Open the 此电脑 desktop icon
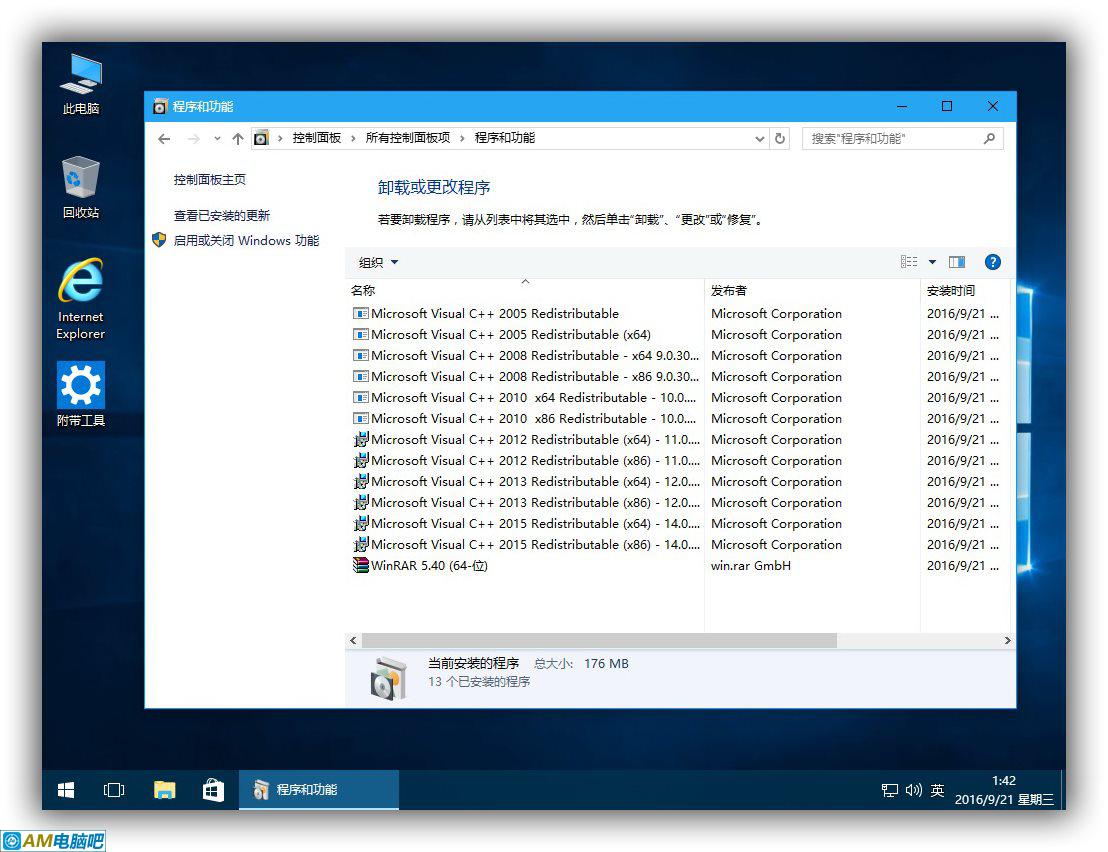This screenshot has height=852, width=1108. [81, 84]
